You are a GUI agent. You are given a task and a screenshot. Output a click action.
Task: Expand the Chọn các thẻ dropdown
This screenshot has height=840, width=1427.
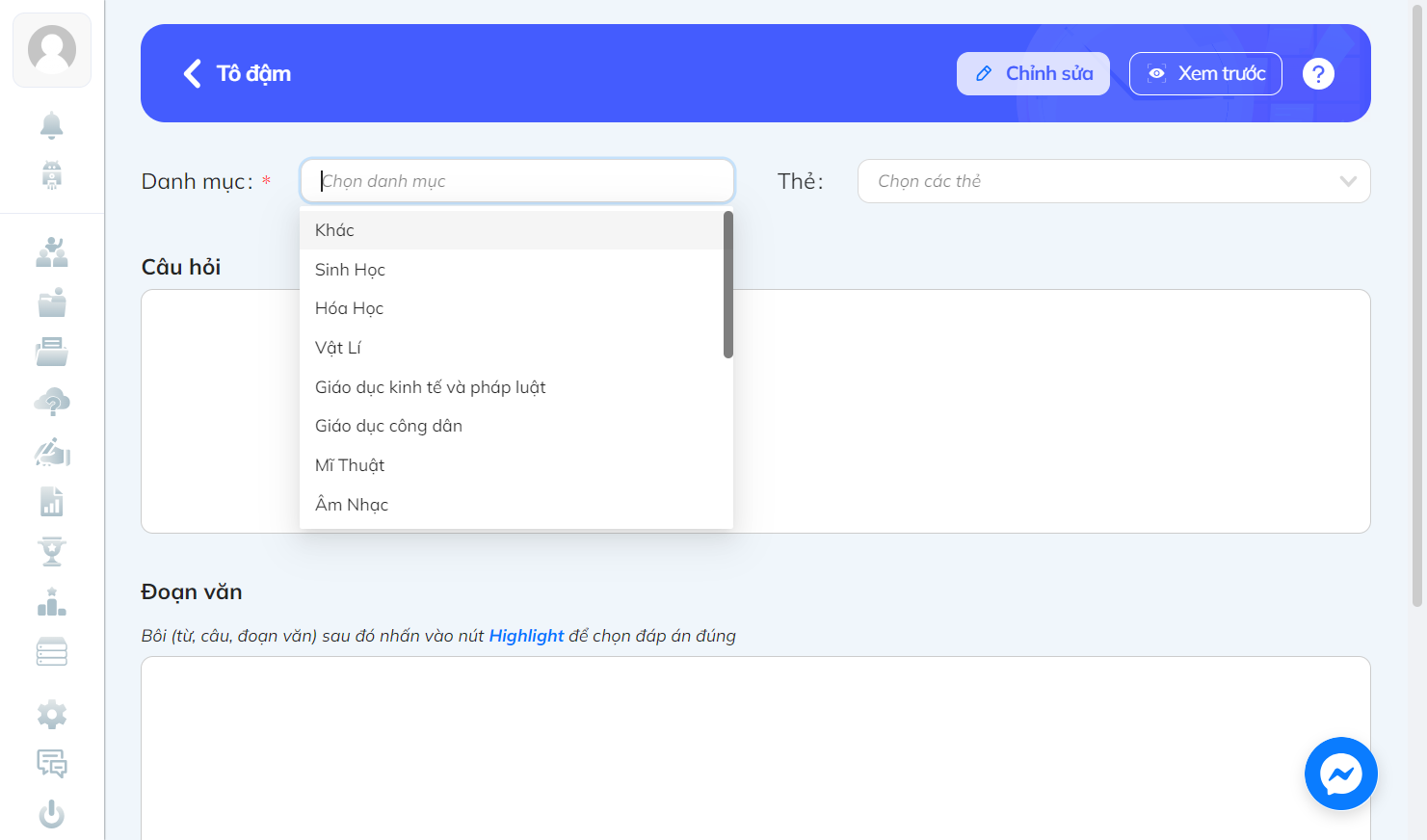pos(1114,181)
